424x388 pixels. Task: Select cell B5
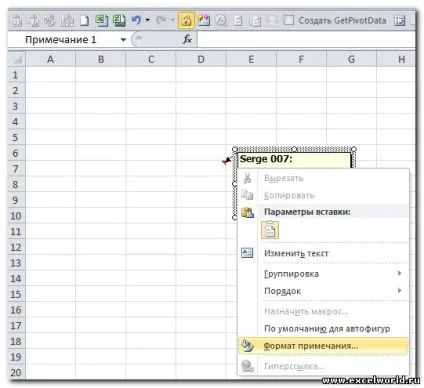(101, 137)
